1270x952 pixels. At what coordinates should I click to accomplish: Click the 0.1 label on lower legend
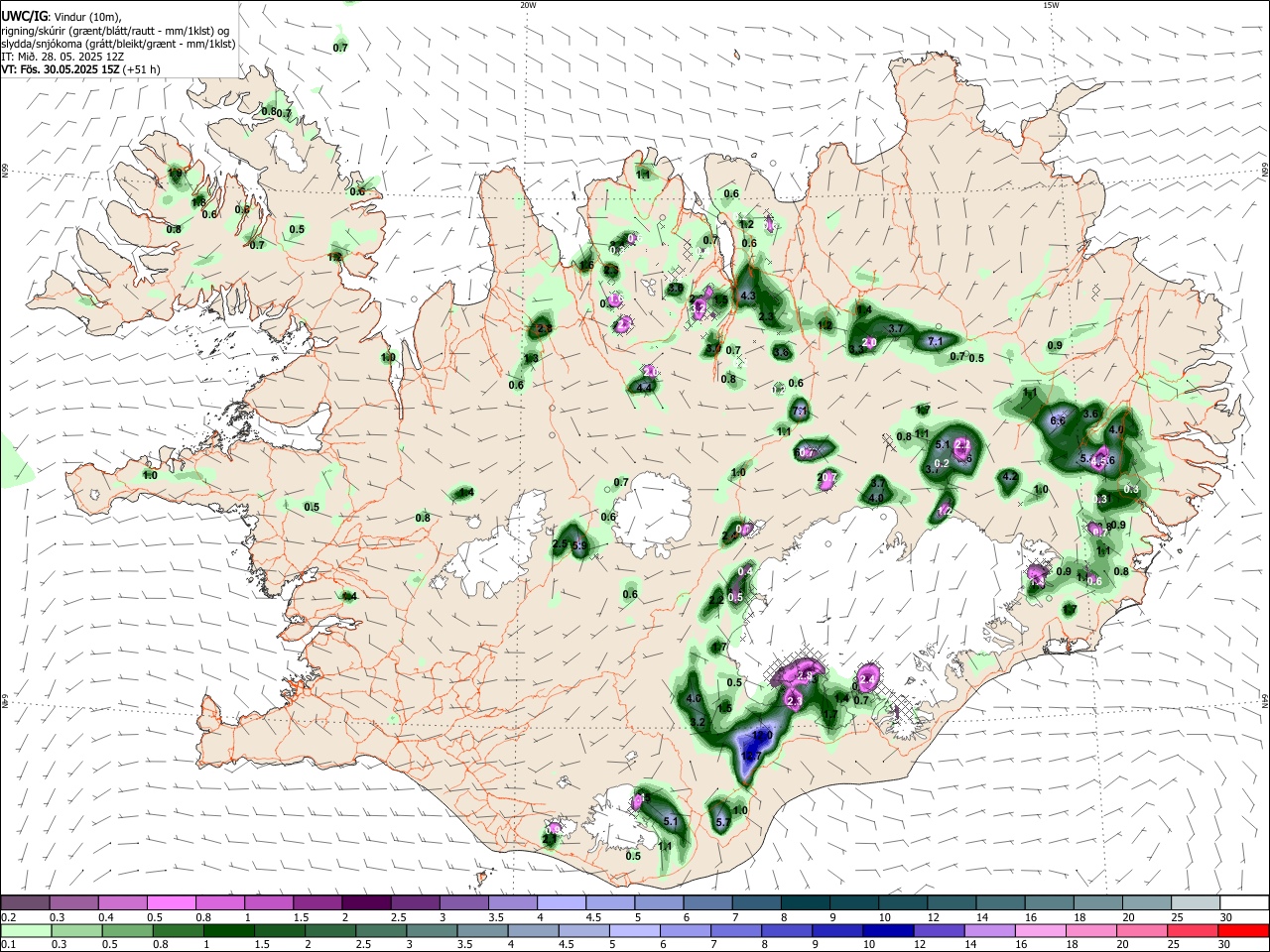pyautogui.click(x=8, y=945)
